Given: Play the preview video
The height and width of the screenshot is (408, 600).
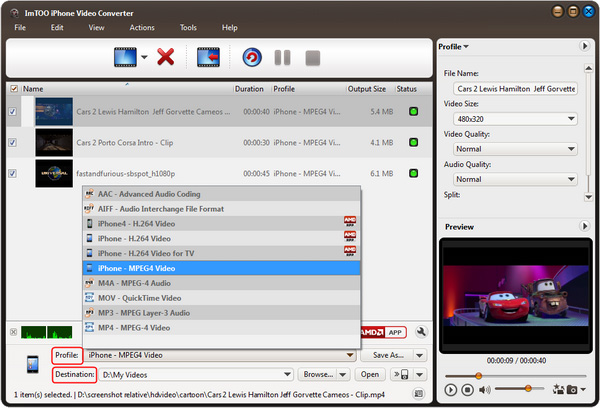Looking at the screenshot, I should point(451,390).
